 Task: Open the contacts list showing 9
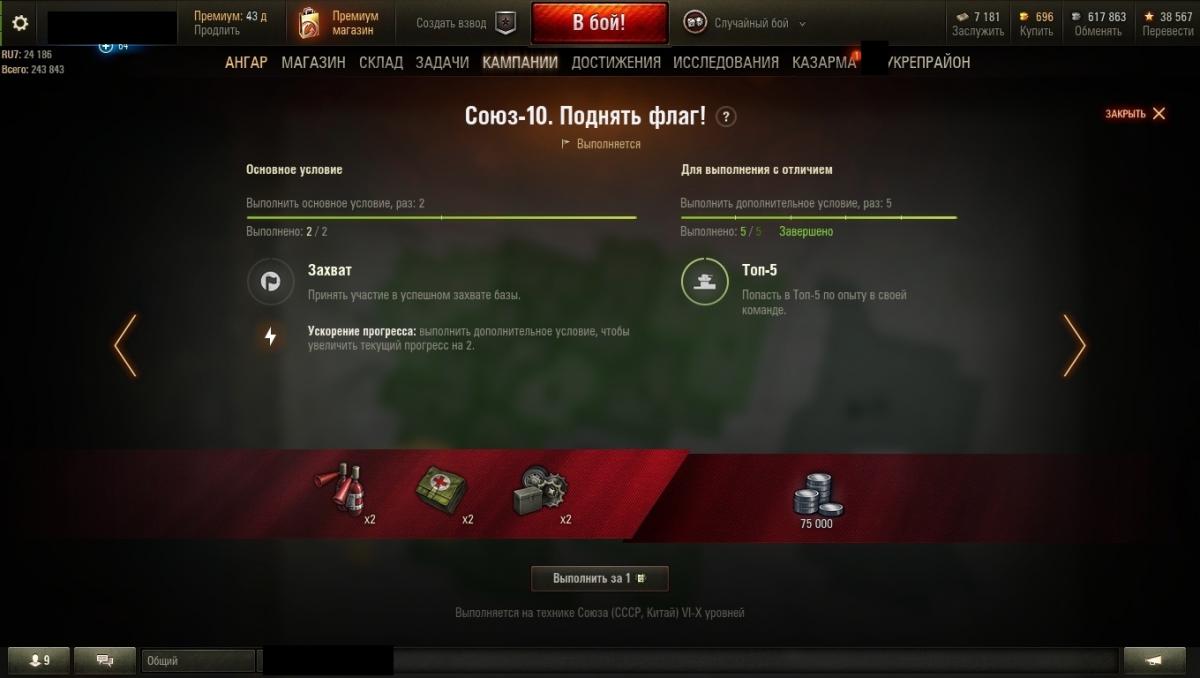tap(40, 660)
